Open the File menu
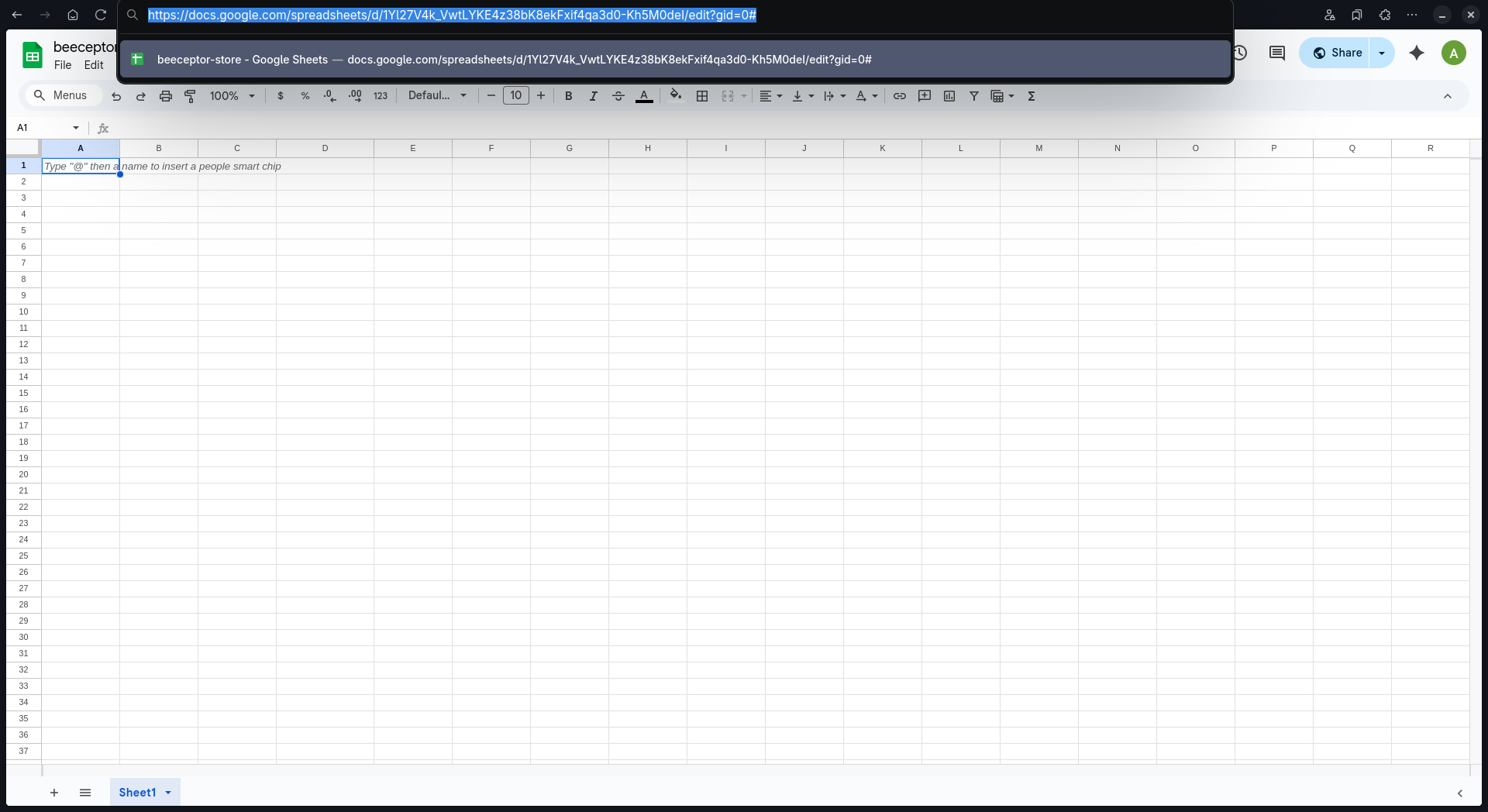The image size is (1488, 812). [x=63, y=65]
